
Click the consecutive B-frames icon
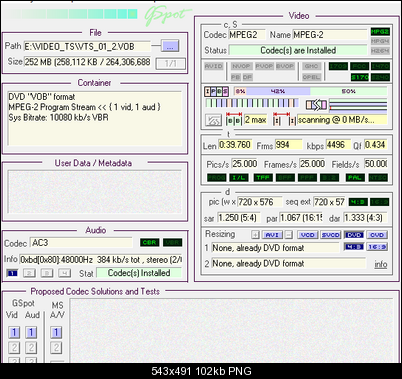234,119
